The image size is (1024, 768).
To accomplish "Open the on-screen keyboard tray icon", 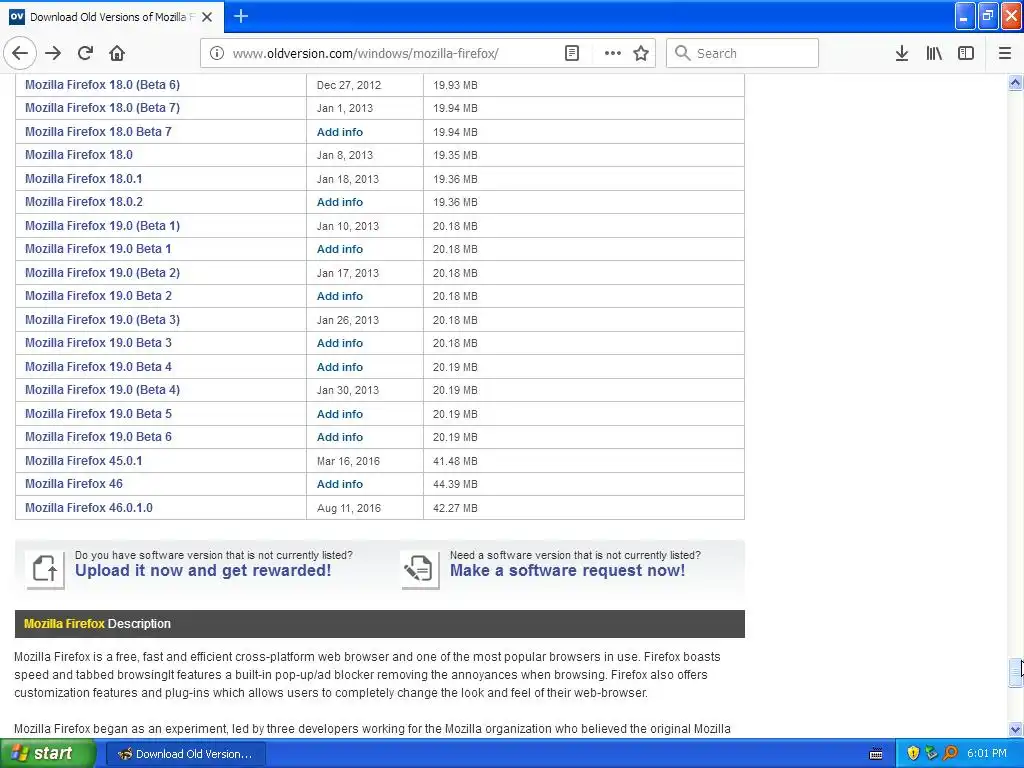I will pos(876,754).
